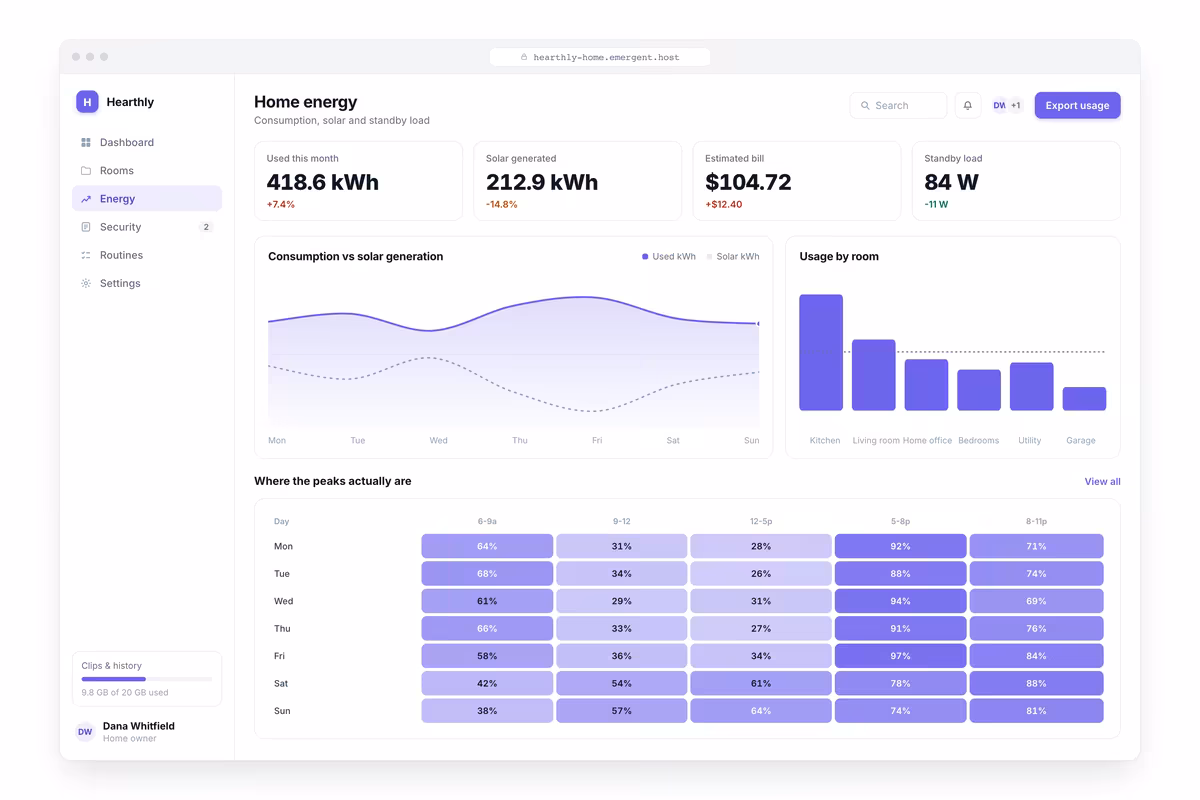Select the Kitchen usage bar
Viewport: 1200px width, 800px height.
pyautogui.click(x=821, y=352)
